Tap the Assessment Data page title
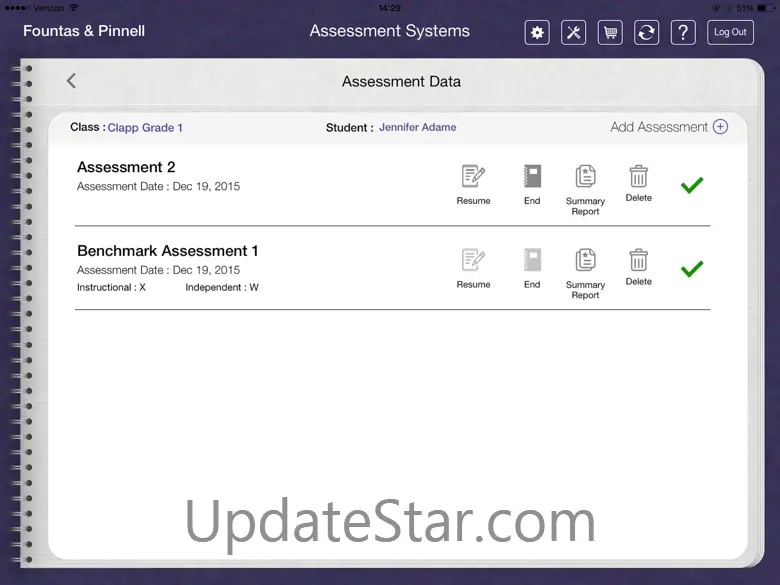 (x=401, y=82)
